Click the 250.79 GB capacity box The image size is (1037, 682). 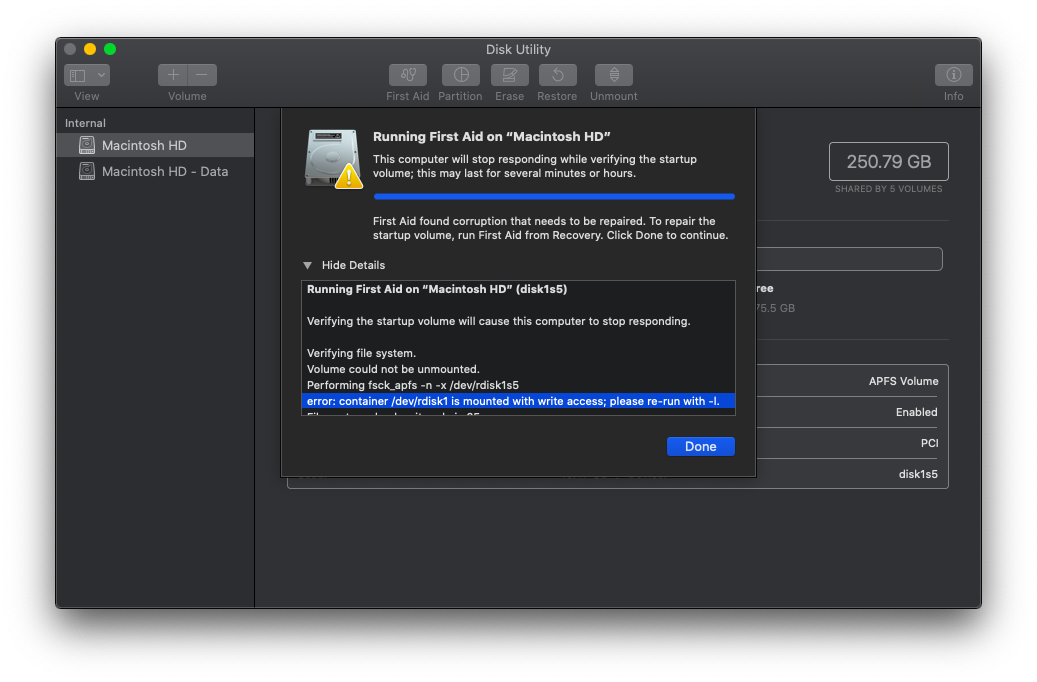click(888, 161)
